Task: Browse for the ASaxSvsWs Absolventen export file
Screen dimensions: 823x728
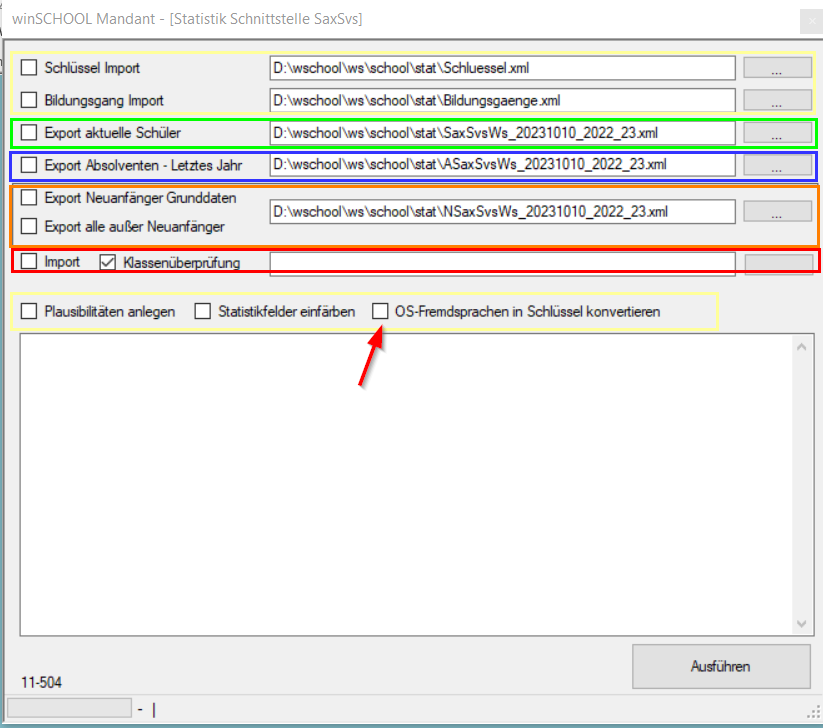Action: [x=776, y=165]
